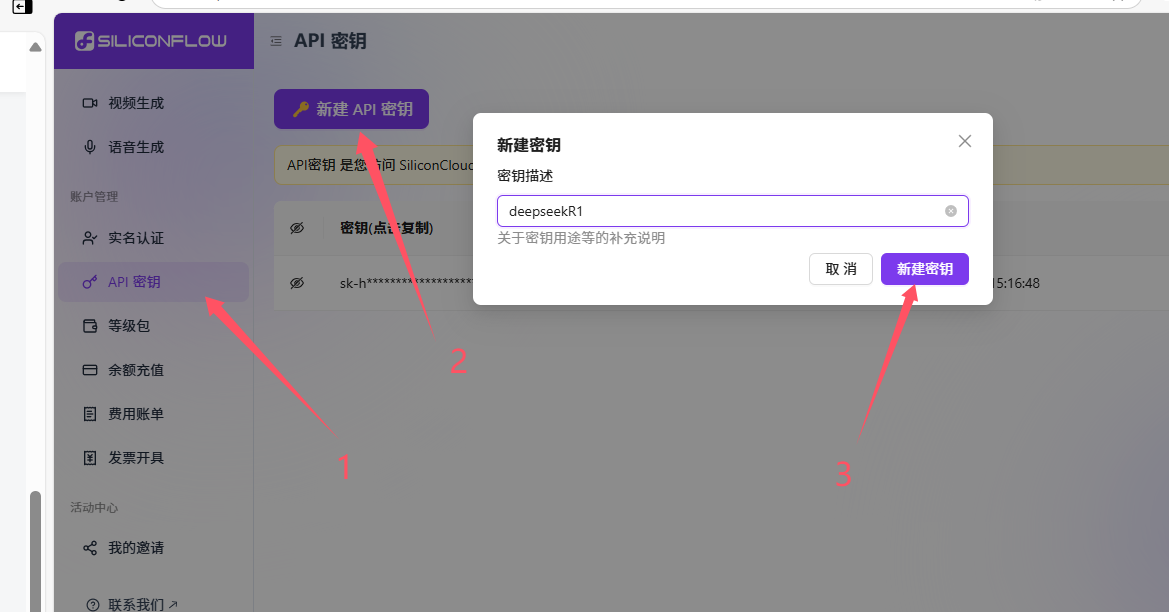The width and height of the screenshot is (1169, 612).
Task: Open 我的邀请 in the sidebar
Action: click(x=154, y=548)
